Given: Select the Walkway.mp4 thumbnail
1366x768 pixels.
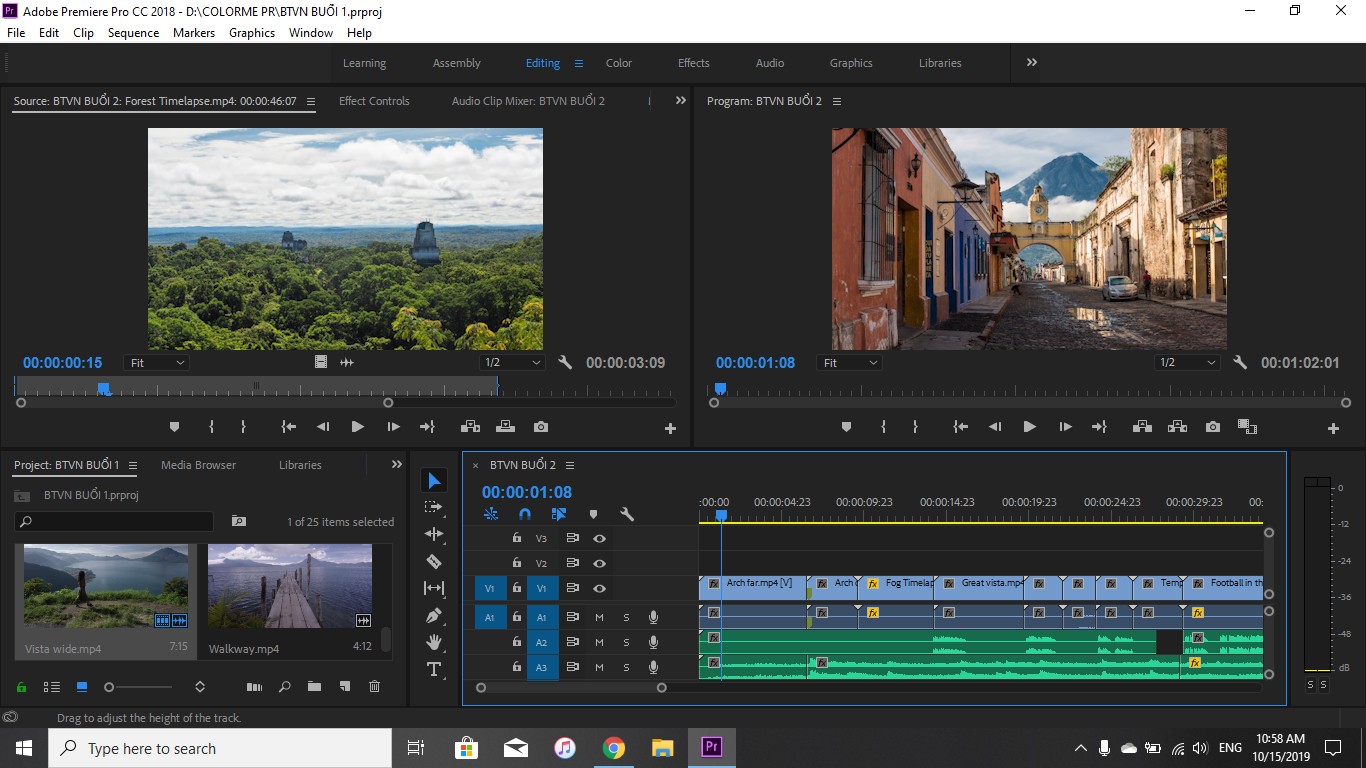Looking at the screenshot, I should coord(290,586).
